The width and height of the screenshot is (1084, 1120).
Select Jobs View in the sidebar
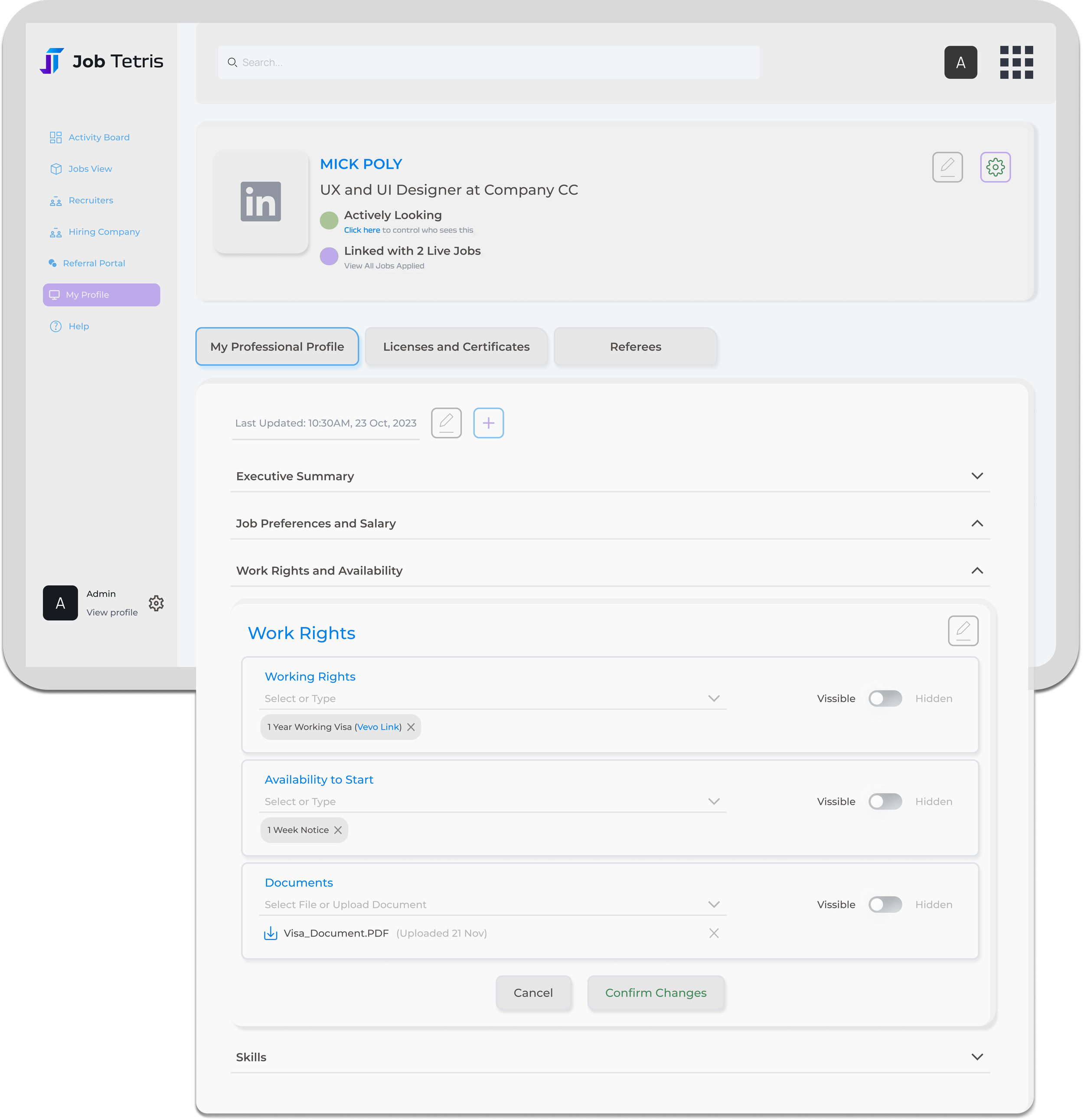(90, 169)
